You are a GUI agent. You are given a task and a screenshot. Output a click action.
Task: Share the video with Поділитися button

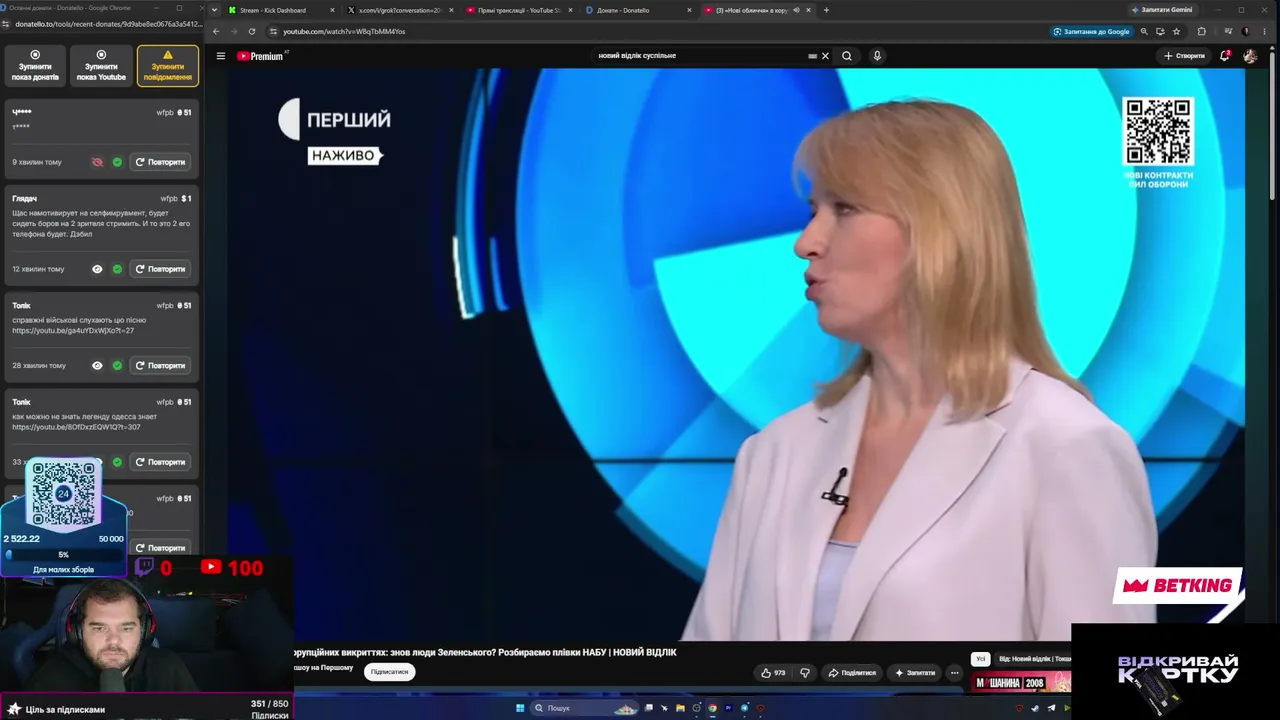coord(852,673)
